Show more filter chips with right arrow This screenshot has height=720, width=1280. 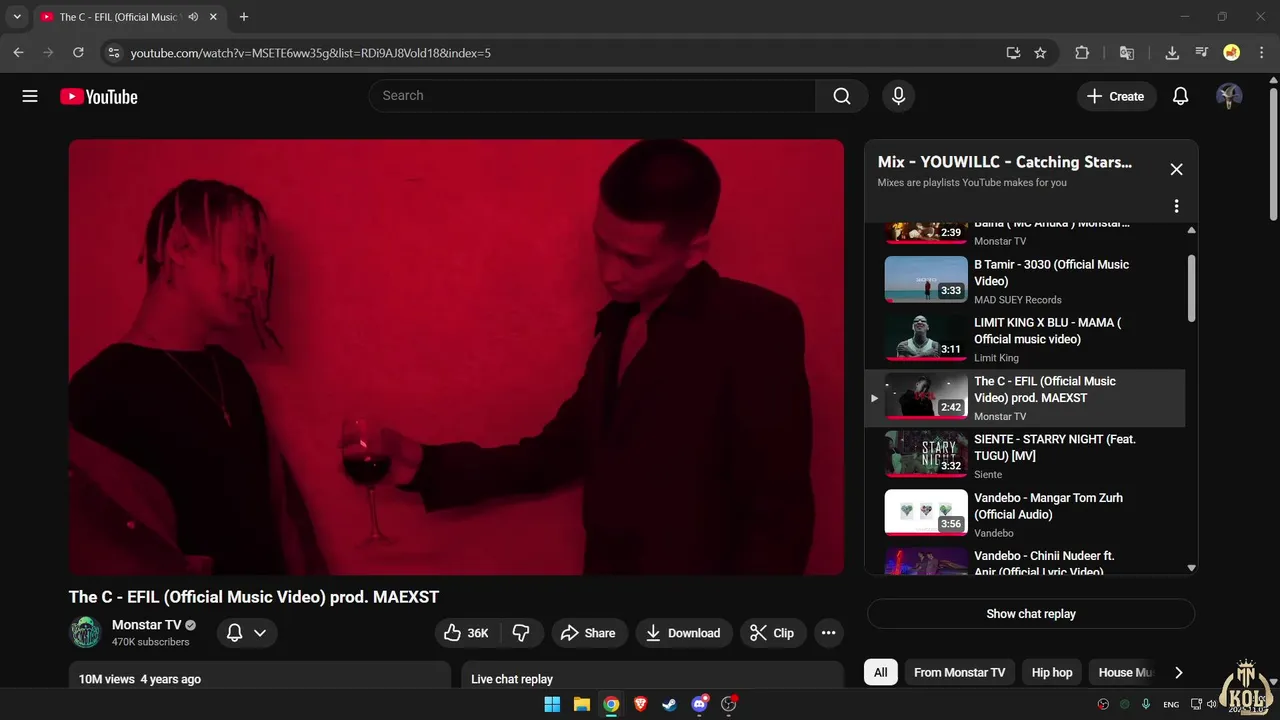(x=1178, y=673)
